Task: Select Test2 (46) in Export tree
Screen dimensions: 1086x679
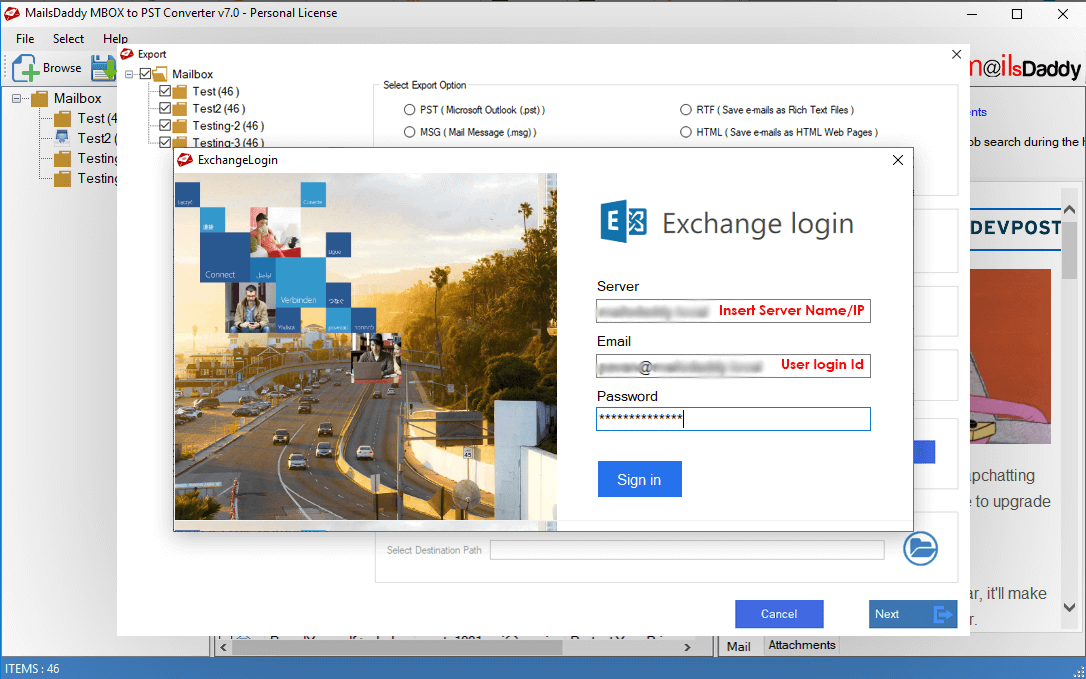Action: (218, 108)
